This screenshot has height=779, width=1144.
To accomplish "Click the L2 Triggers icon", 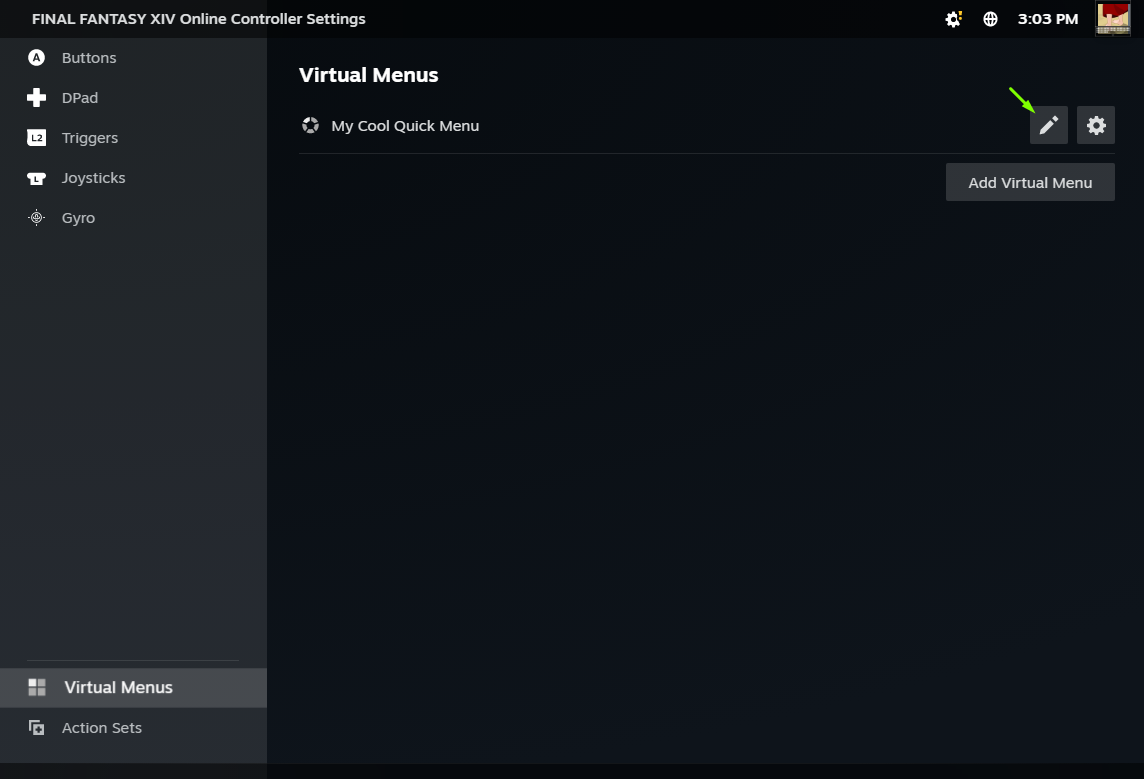I will [x=37, y=138].
